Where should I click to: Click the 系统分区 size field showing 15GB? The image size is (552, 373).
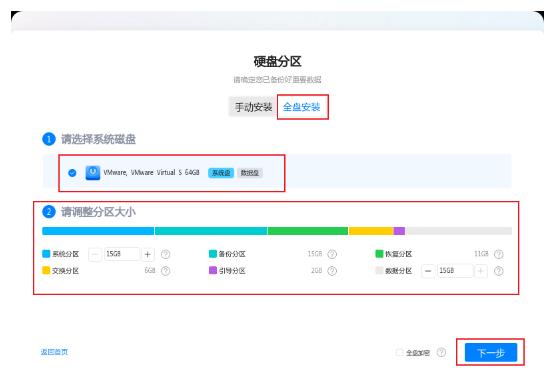coord(121,254)
